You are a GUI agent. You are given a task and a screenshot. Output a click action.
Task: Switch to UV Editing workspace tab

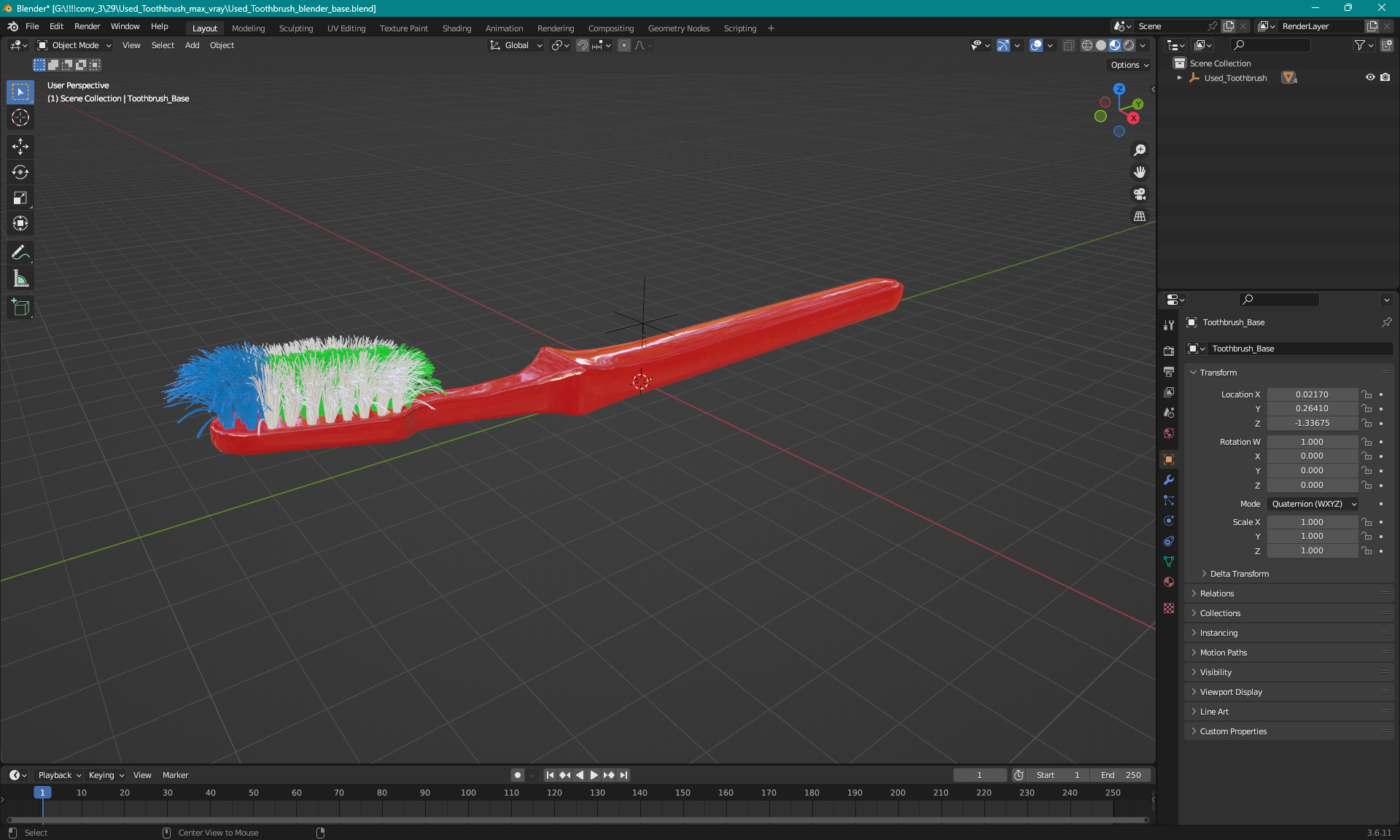coord(346,28)
